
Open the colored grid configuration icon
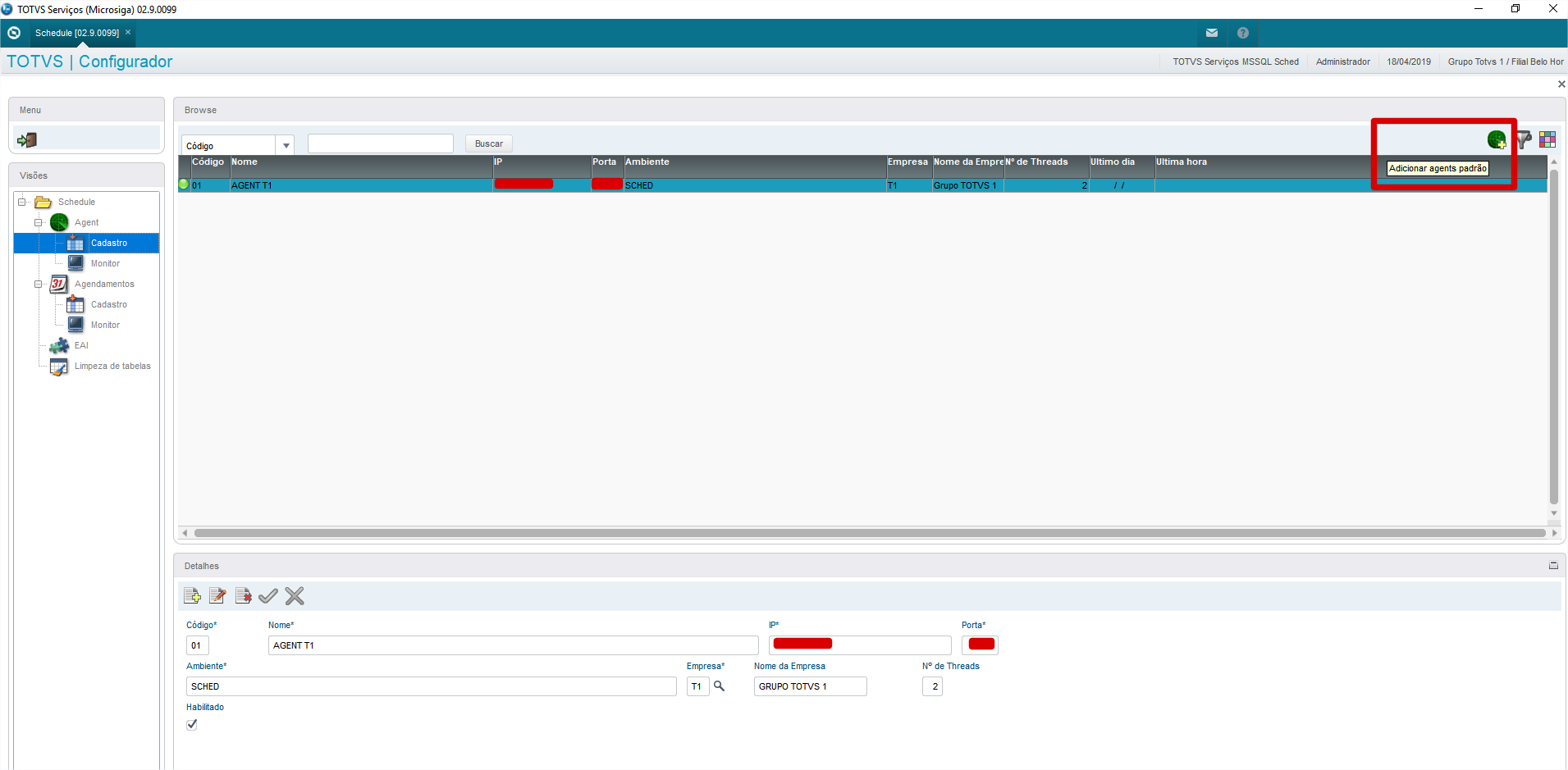[x=1547, y=140]
